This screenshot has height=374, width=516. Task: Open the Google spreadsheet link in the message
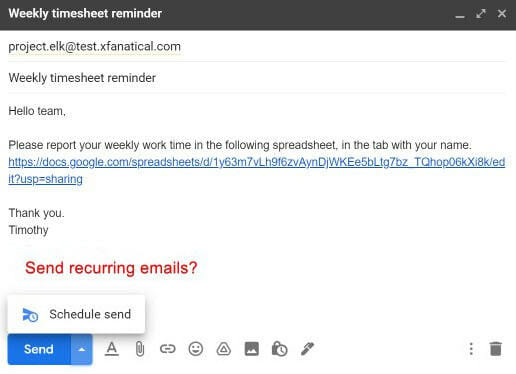(x=256, y=170)
